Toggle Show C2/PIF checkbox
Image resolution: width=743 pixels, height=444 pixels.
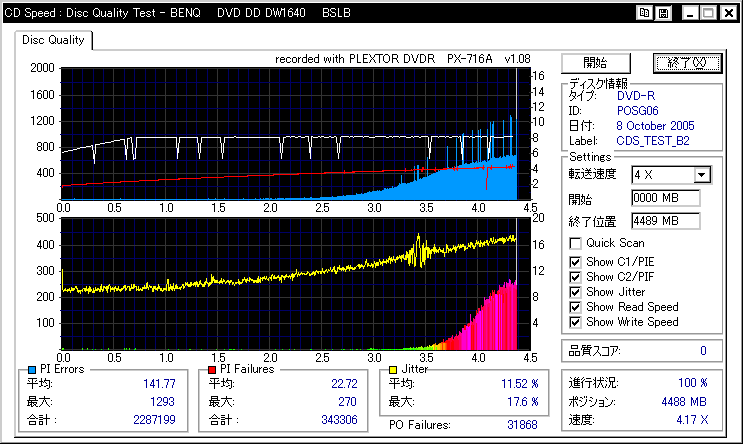[575, 277]
